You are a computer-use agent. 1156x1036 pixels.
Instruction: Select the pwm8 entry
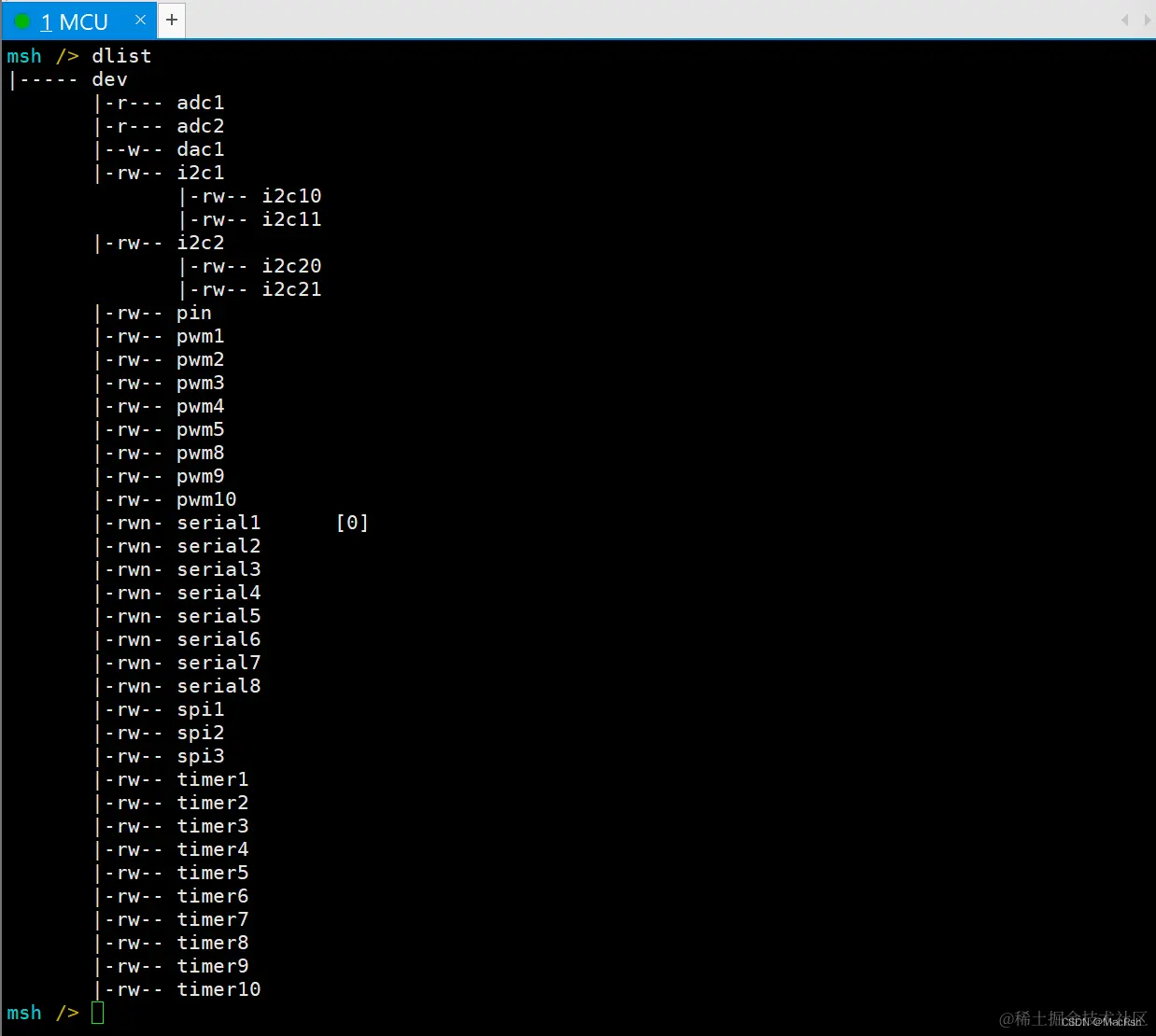[201, 453]
